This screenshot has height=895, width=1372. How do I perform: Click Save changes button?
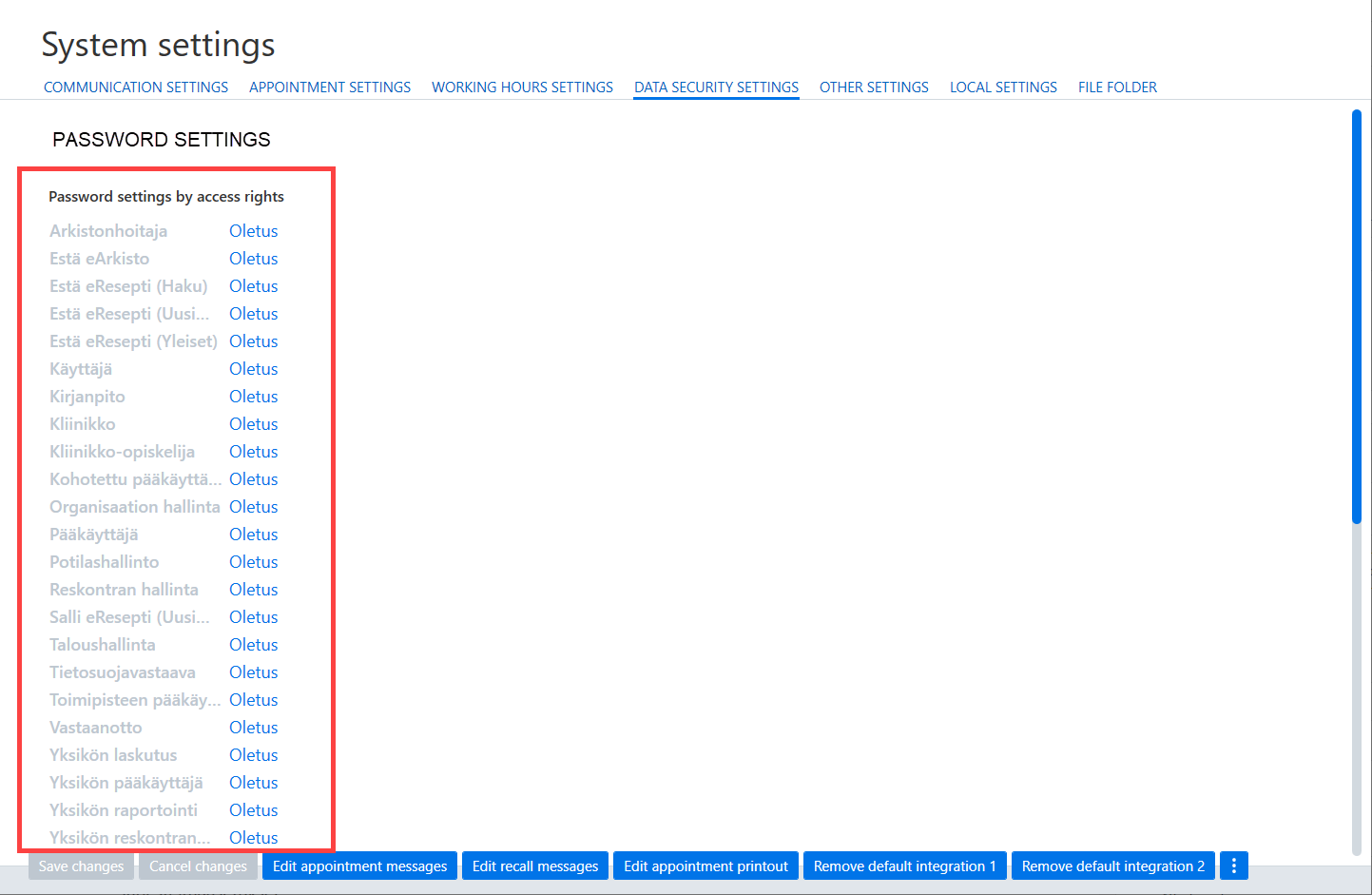[x=81, y=866]
